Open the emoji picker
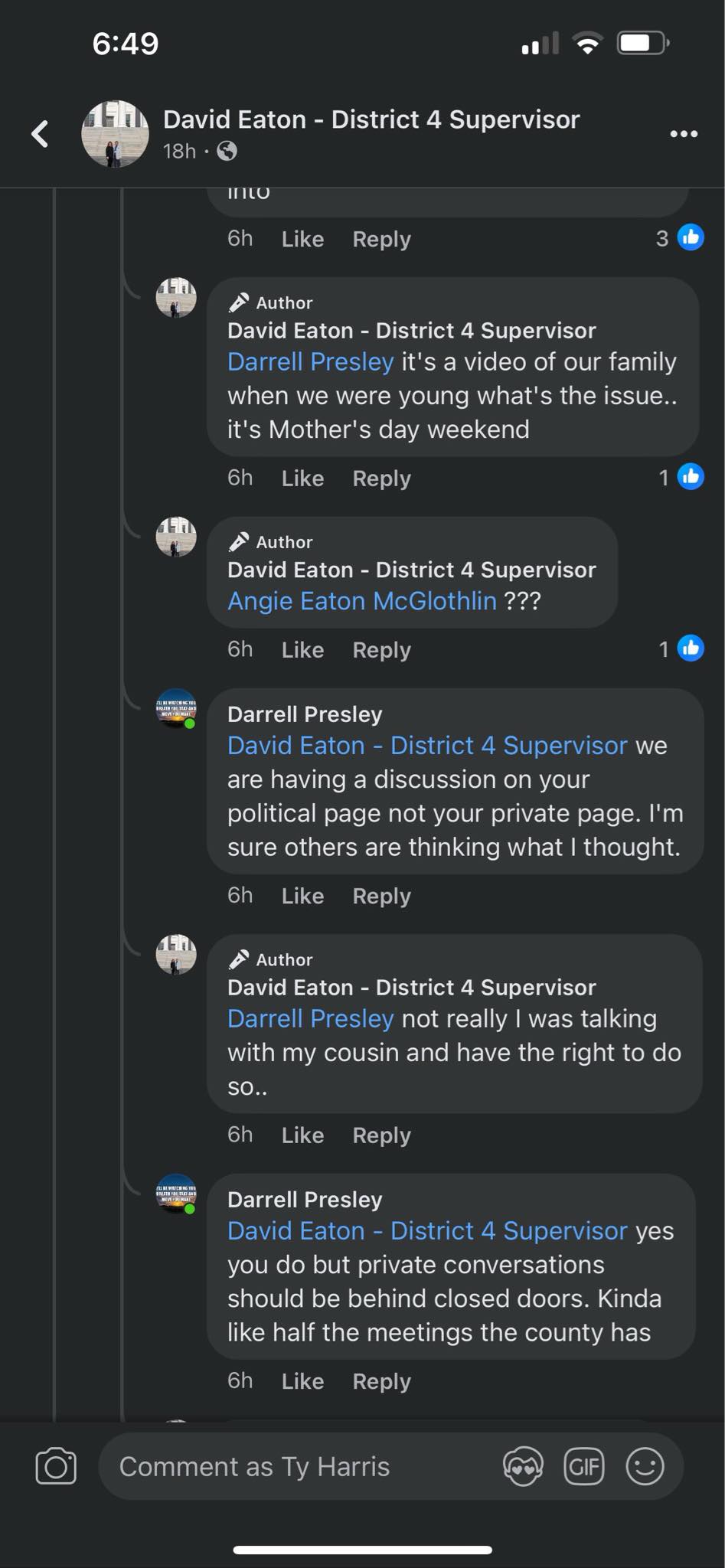Image resolution: width=725 pixels, height=1568 pixels. click(645, 1466)
